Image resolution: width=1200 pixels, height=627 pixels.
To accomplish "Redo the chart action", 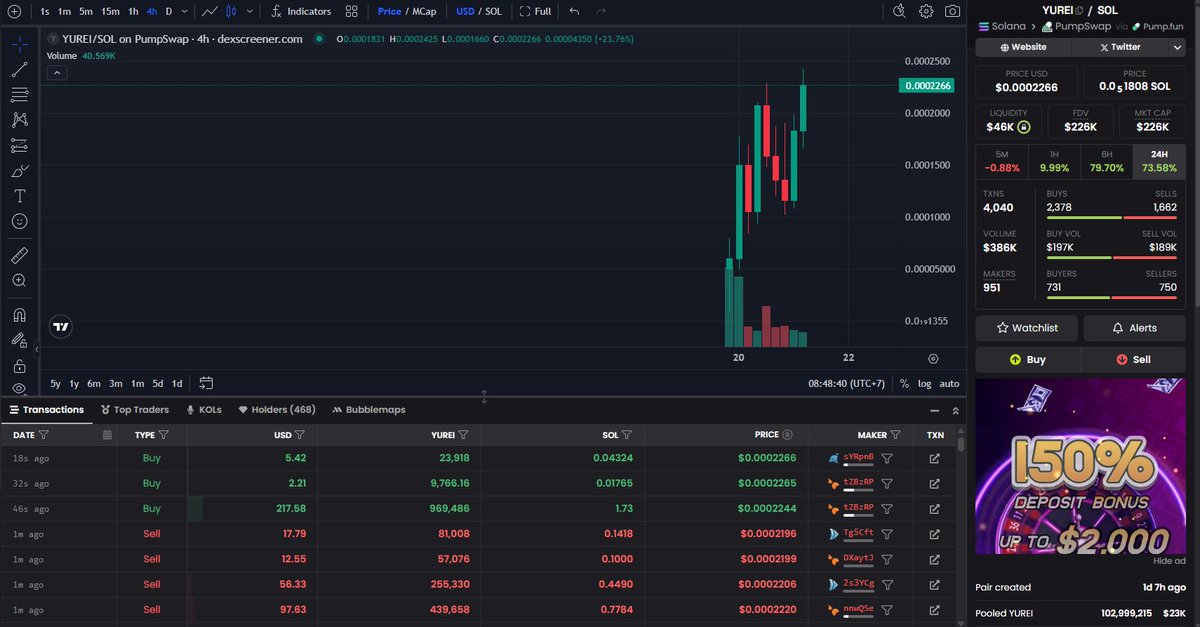I will (600, 11).
